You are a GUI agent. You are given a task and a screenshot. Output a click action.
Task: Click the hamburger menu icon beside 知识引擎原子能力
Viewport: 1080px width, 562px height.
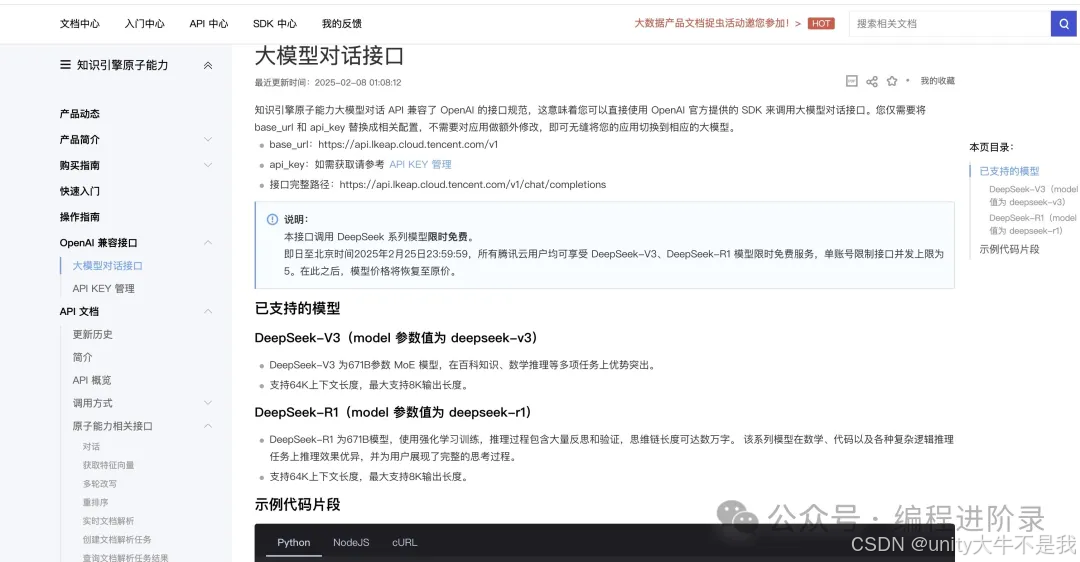click(65, 65)
